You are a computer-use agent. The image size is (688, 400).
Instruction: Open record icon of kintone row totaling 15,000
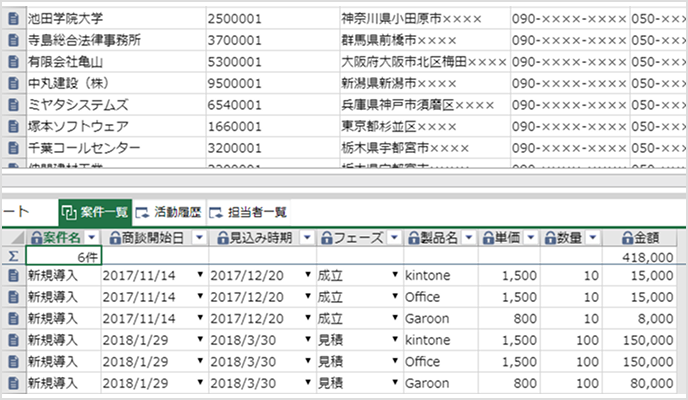tap(14, 275)
